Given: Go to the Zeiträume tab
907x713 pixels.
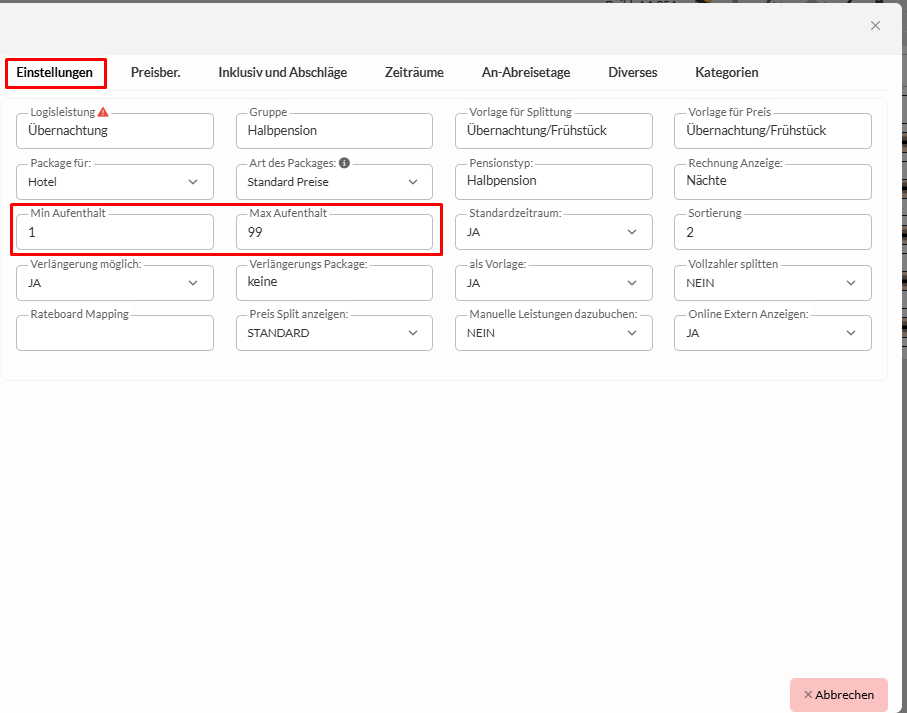Looking at the screenshot, I should (x=414, y=72).
